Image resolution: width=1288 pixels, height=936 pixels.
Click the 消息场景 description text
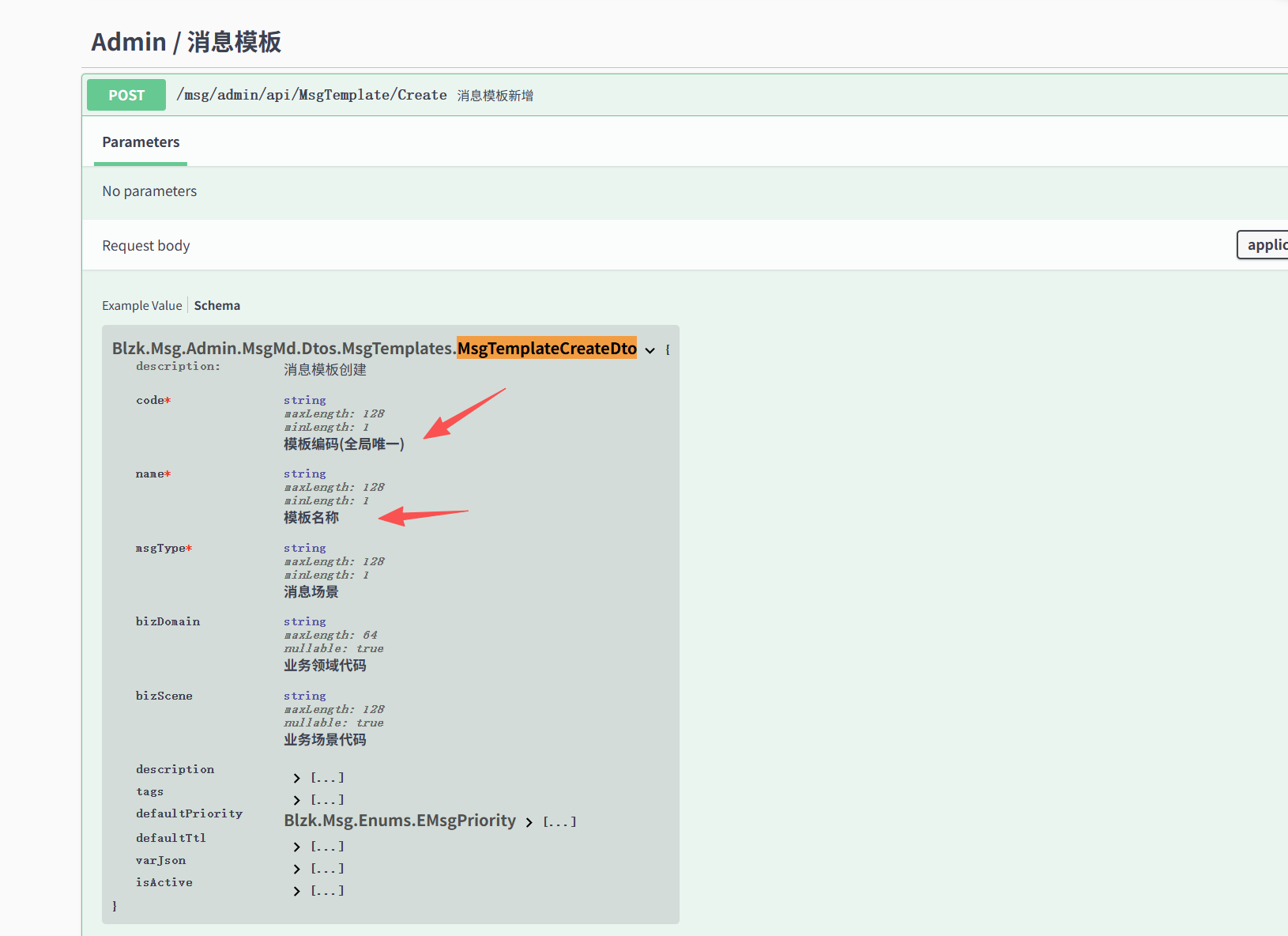311,592
